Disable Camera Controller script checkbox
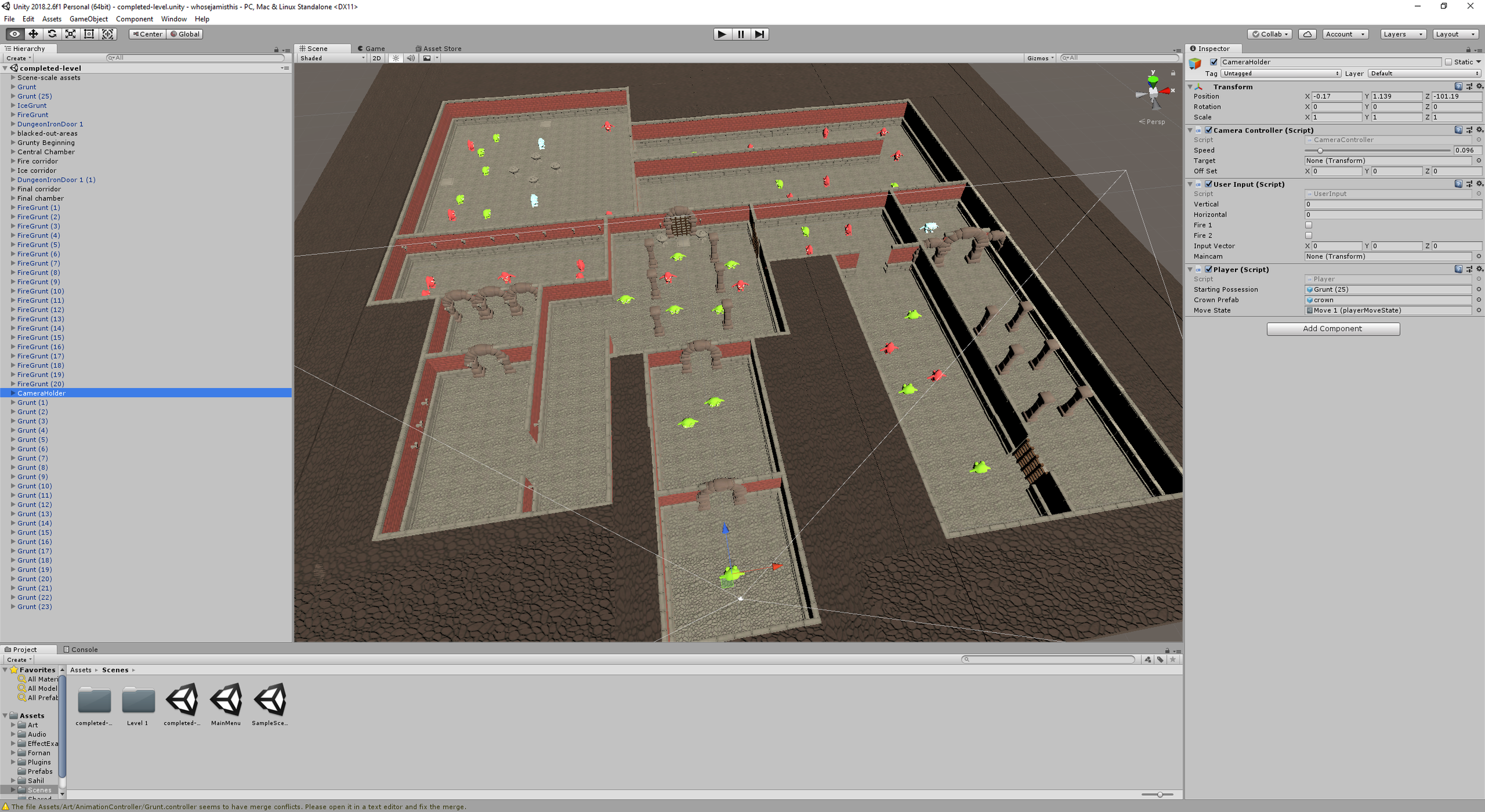Image resolution: width=1485 pixels, height=812 pixels. (1208, 130)
